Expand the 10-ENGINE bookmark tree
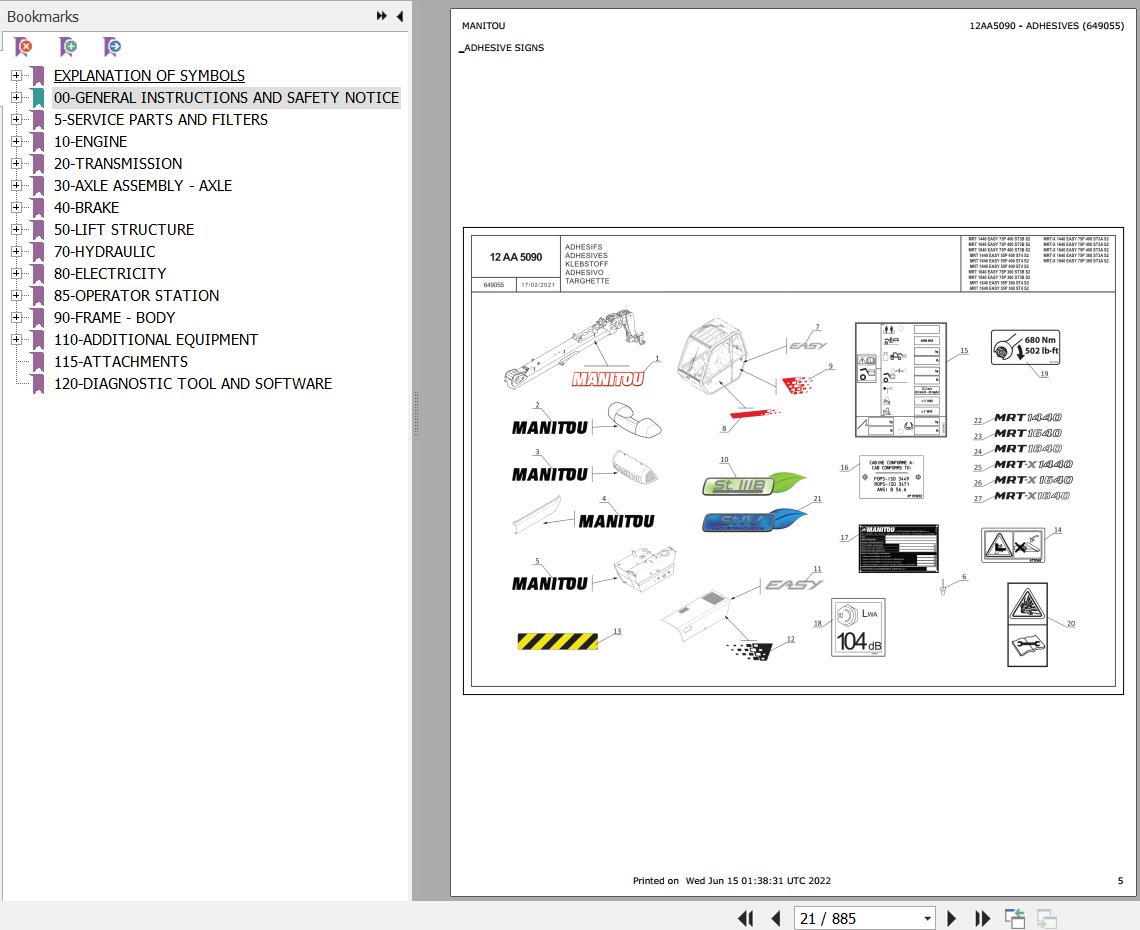Screen dimensions: 1140x930 point(16,141)
